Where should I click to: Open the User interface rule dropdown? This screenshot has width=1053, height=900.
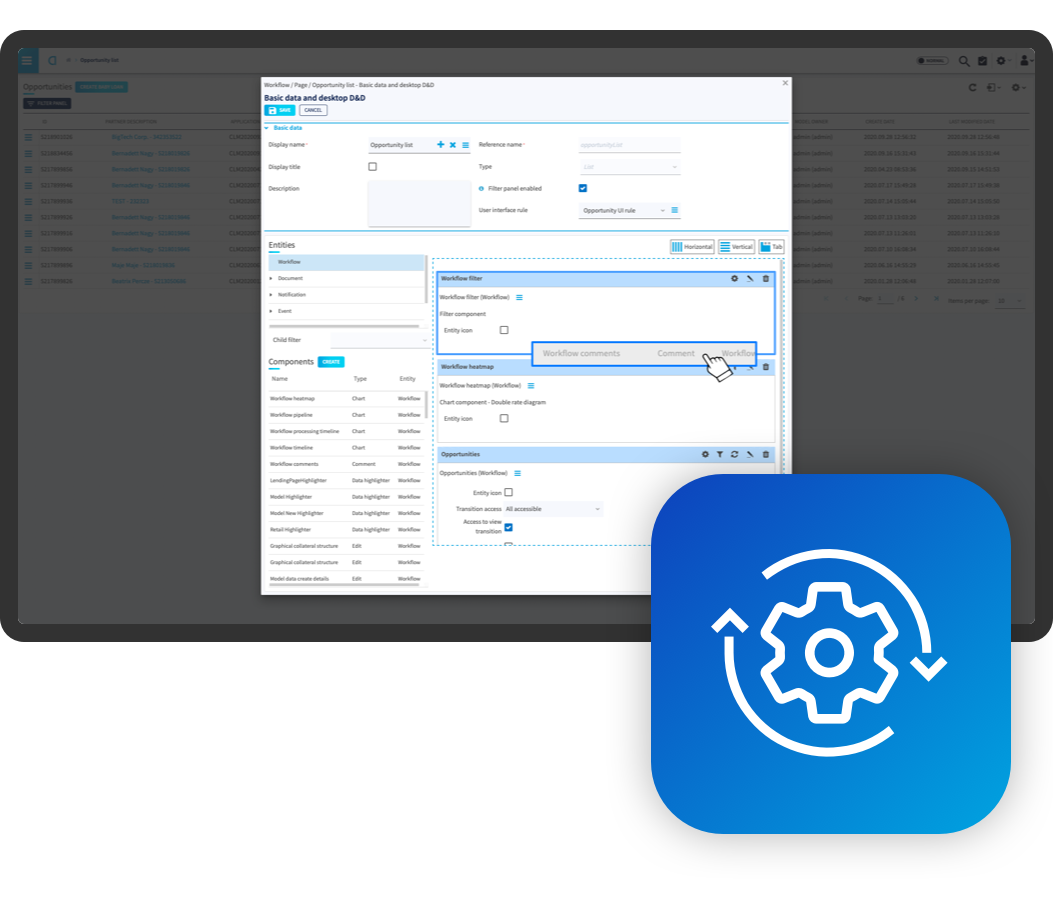(x=623, y=211)
